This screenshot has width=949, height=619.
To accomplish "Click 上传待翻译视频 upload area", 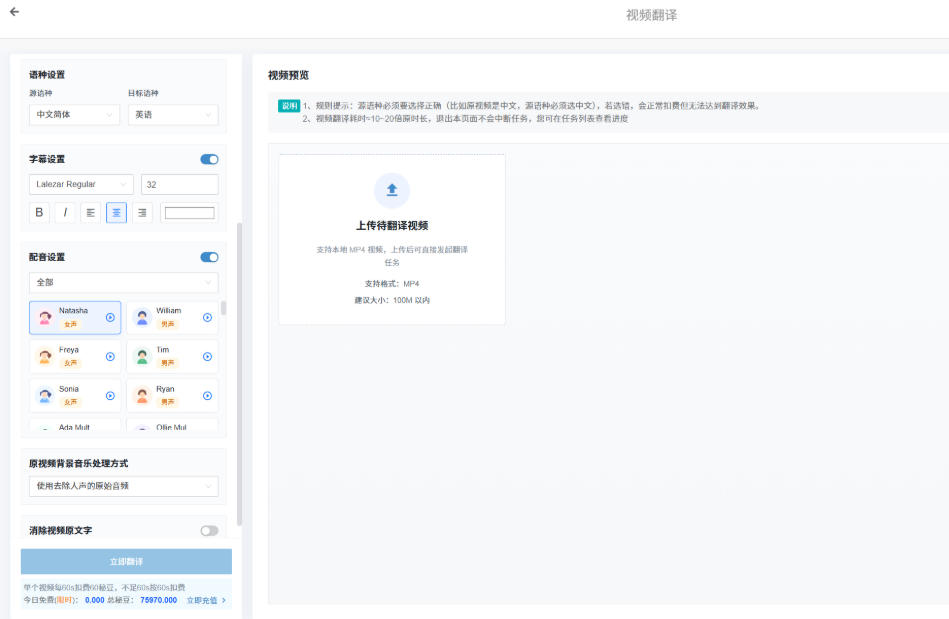I will (x=392, y=240).
